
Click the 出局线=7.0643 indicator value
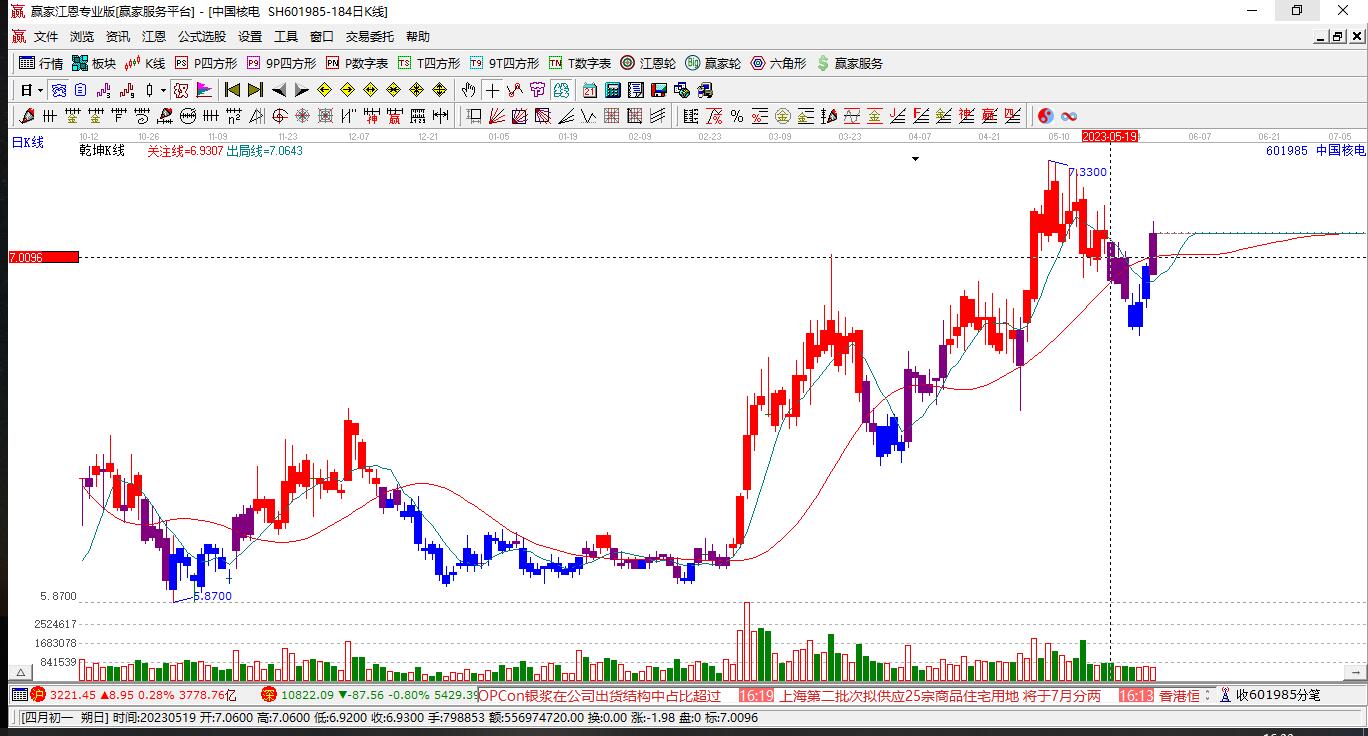tap(265, 151)
